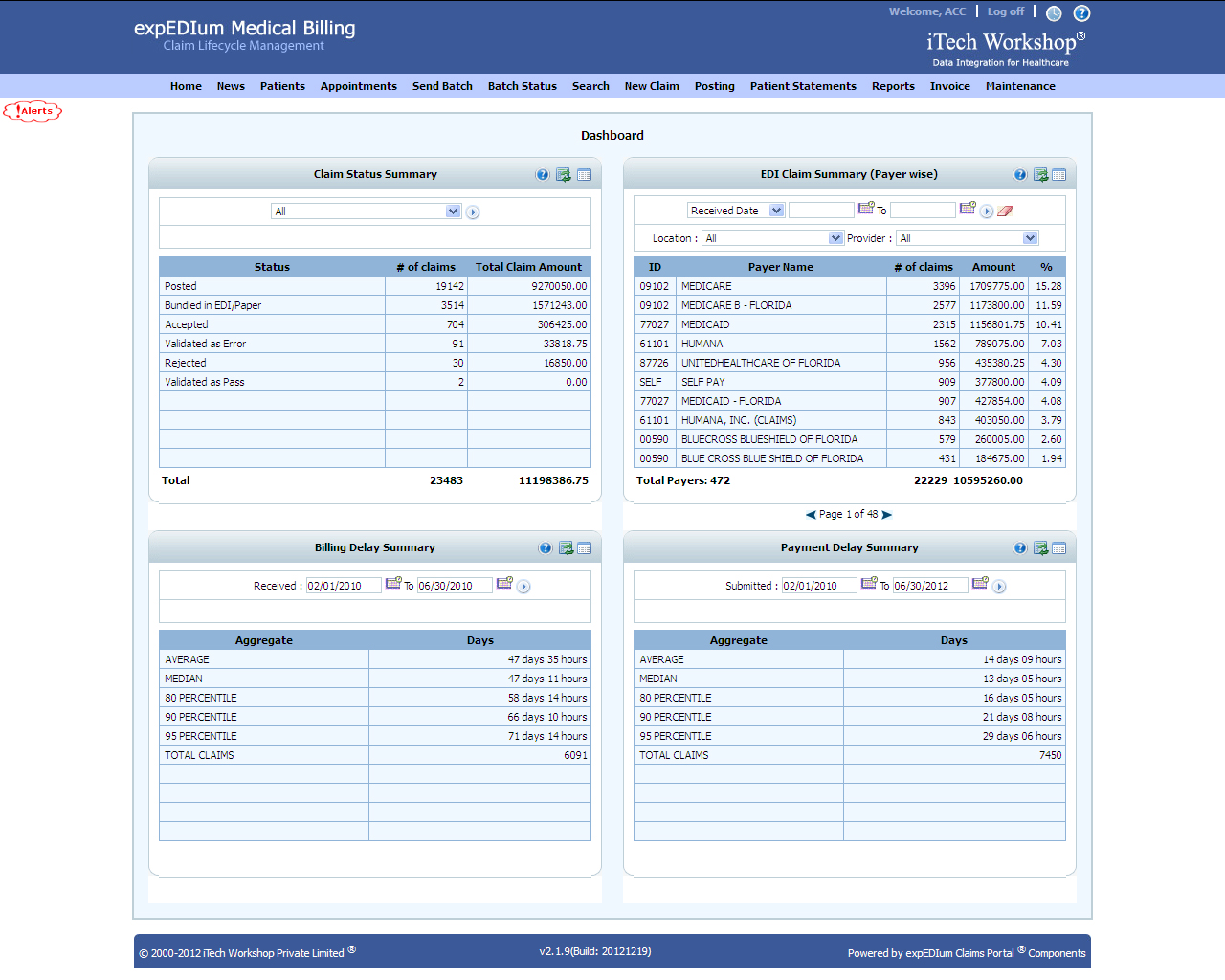
Task: Select the 'HUMANA, INC. (CLAIMS)' payer row
Action: point(850,420)
